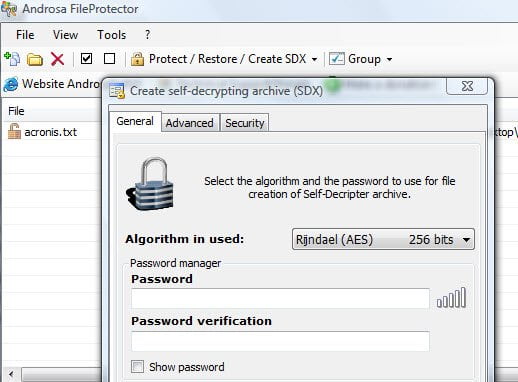Image resolution: width=518 pixels, height=382 pixels.
Task: Open the yellow folder toolbar icon
Action: [x=35, y=59]
